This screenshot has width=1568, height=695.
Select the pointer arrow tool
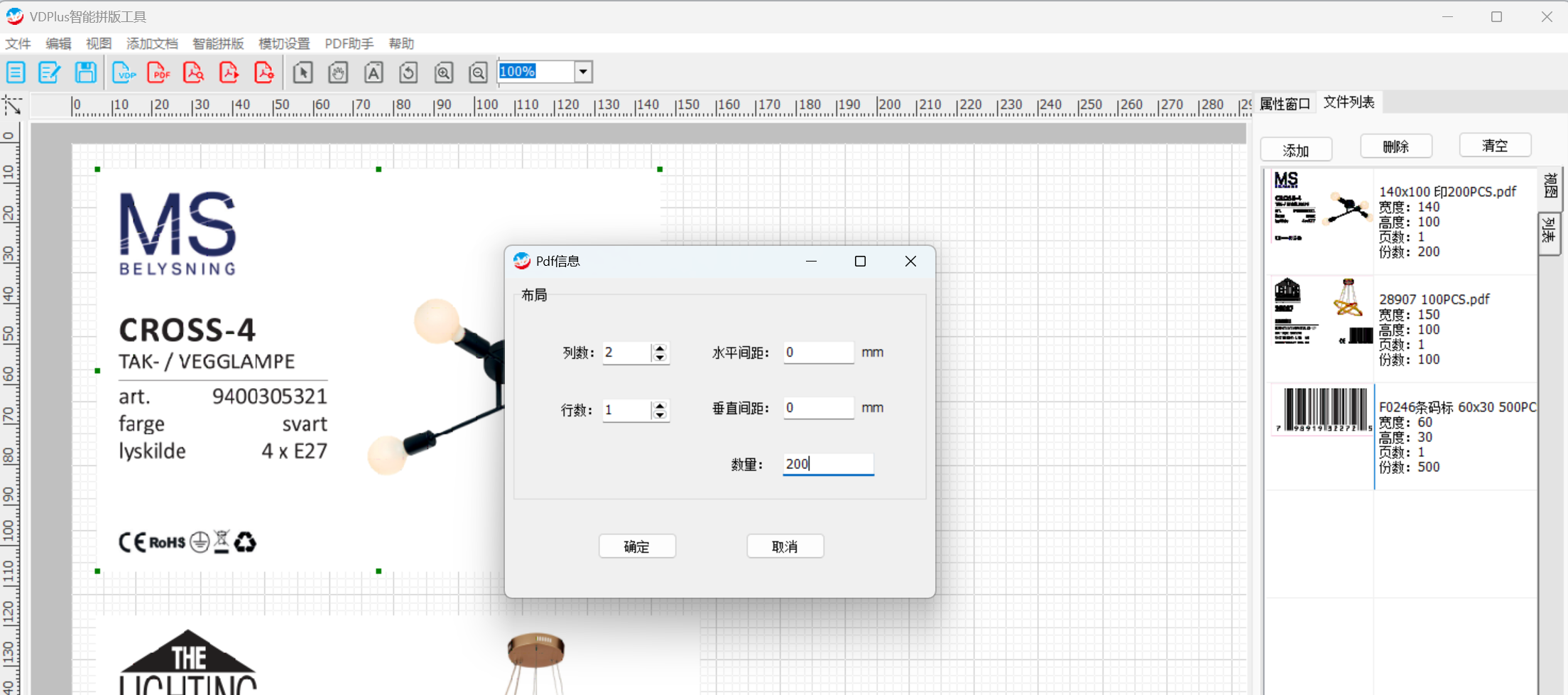click(303, 72)
